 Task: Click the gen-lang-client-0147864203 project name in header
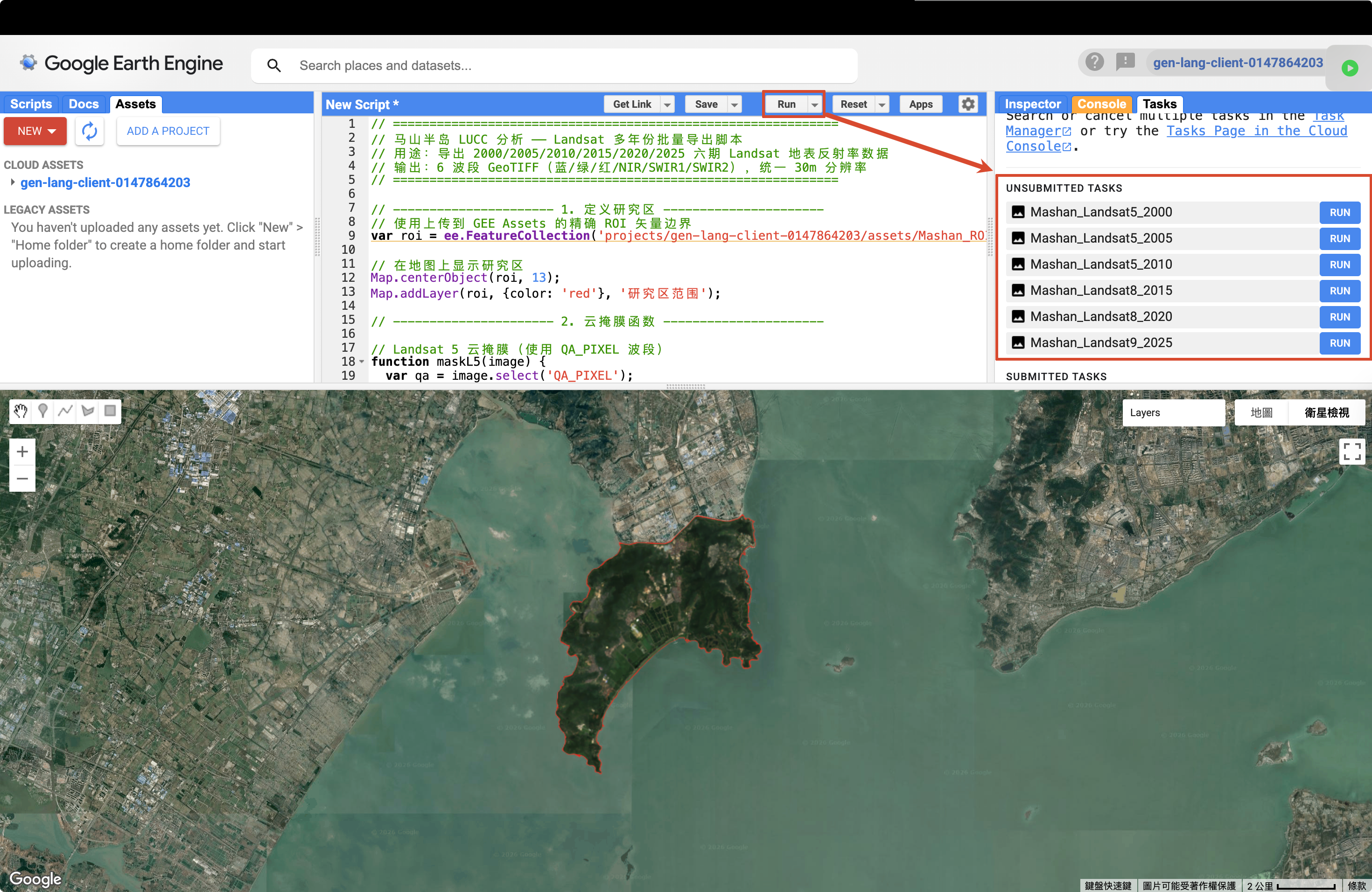1238,63
